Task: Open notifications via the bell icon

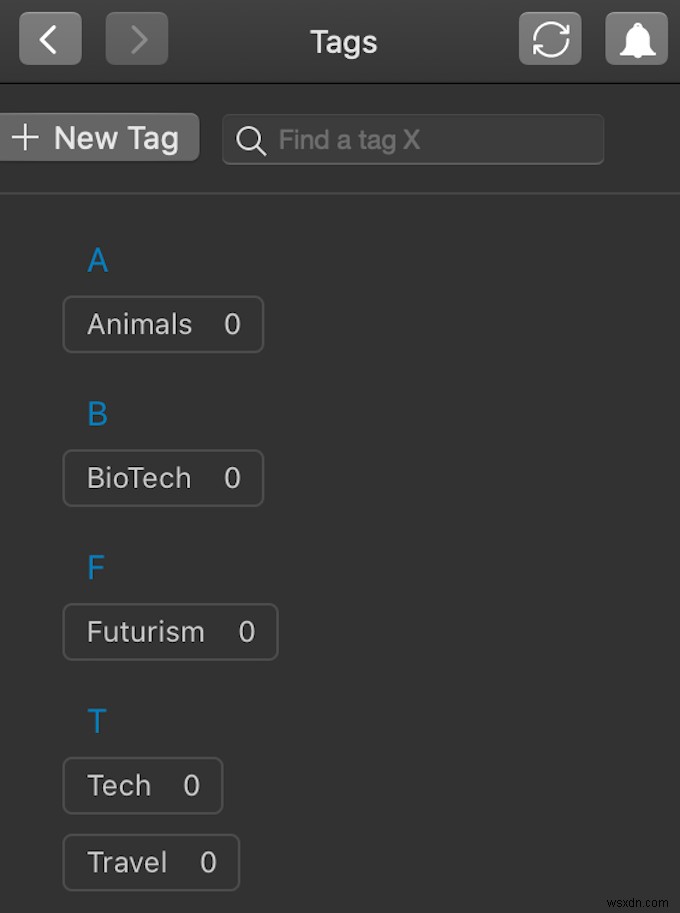Action: [x=637, y=39]
